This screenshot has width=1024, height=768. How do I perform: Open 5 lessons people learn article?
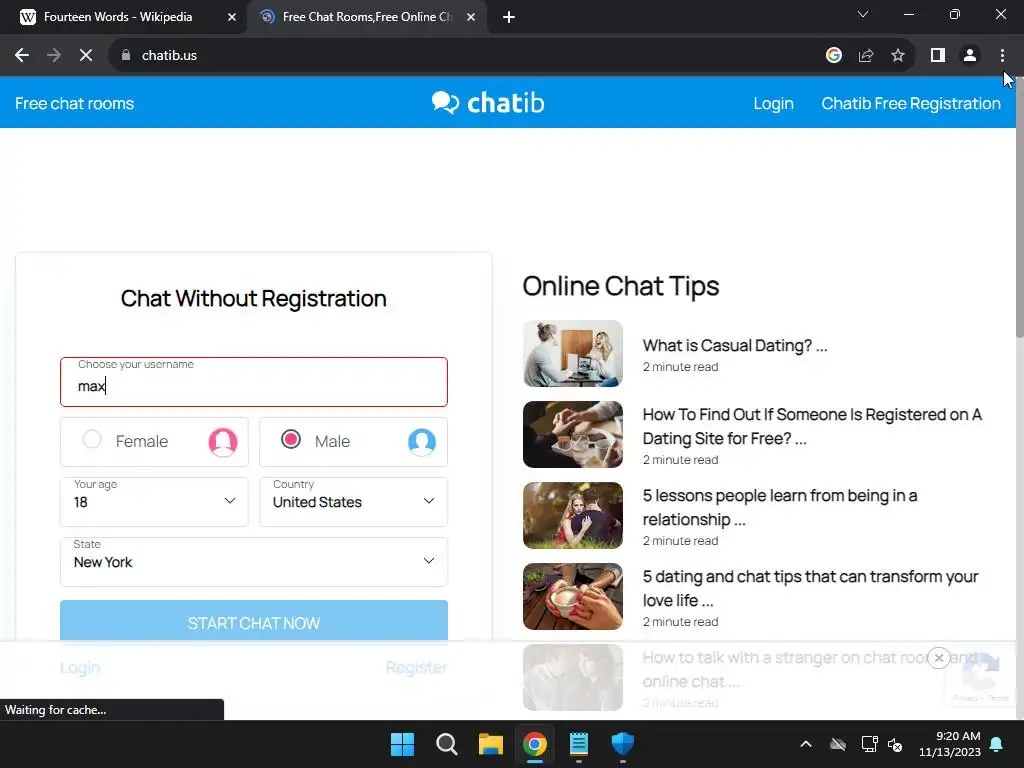pos(780,507)
